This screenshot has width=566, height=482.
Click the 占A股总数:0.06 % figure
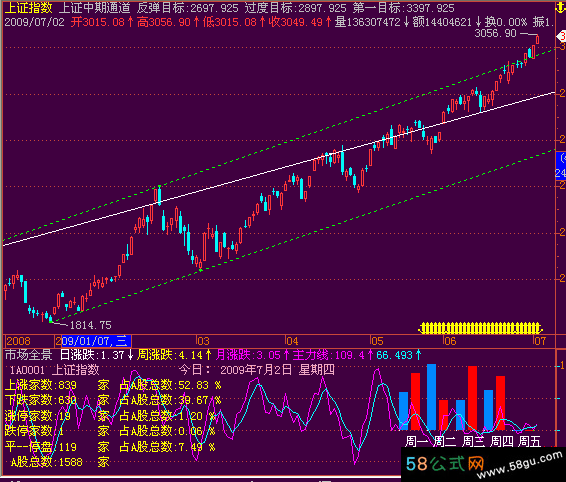point(167,431)
